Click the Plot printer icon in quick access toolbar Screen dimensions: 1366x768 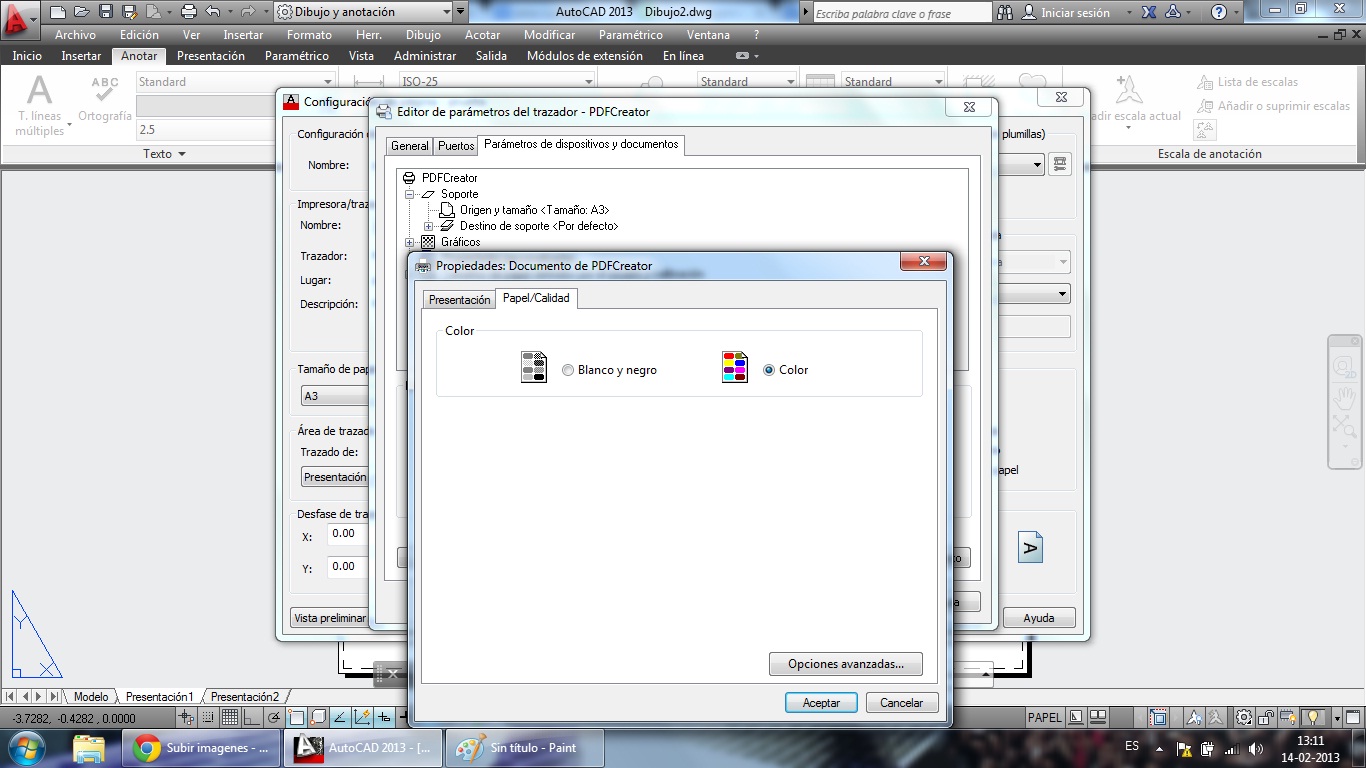click(x=189, y=12)
